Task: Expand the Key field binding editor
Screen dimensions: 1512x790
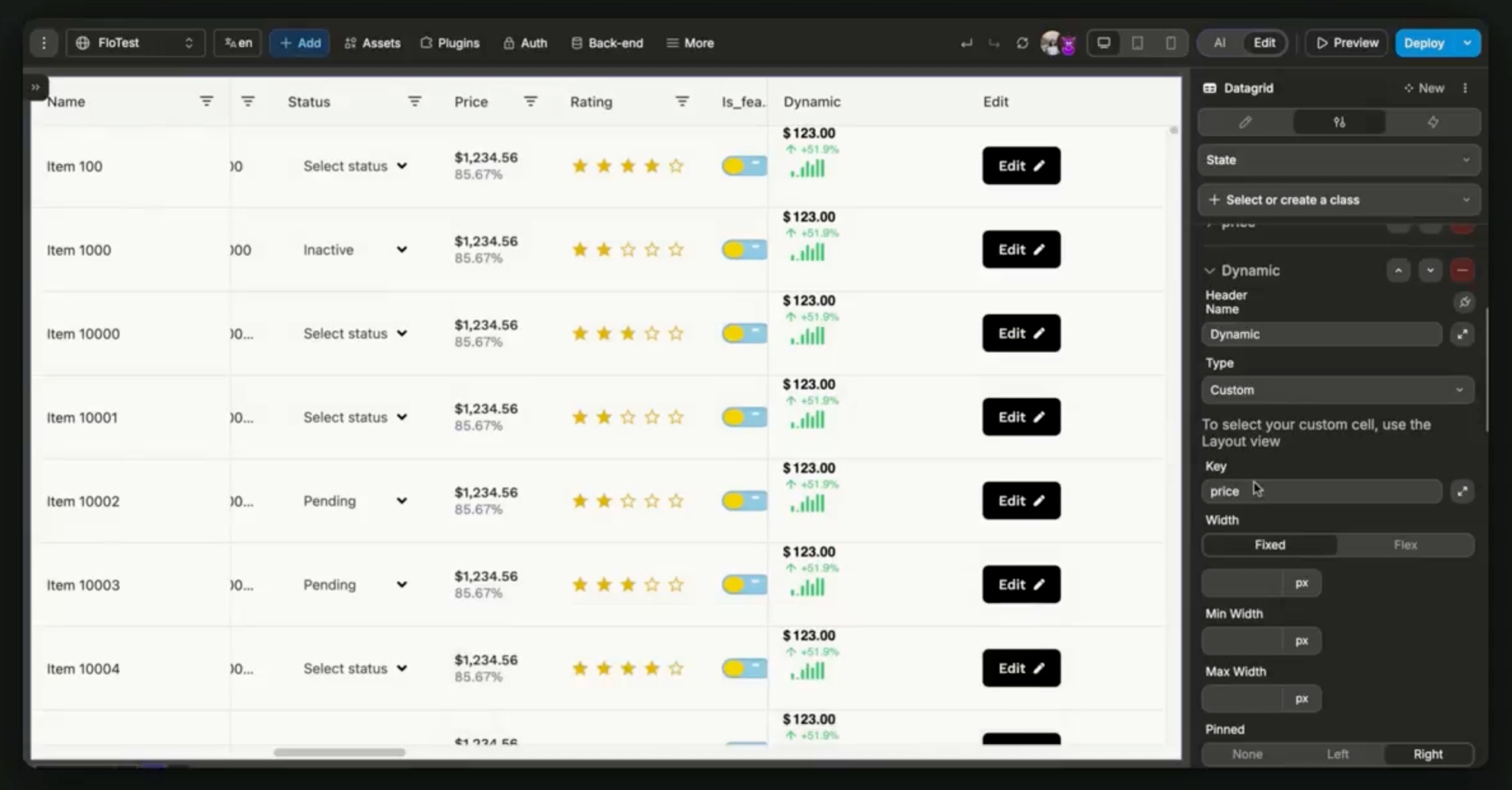Action: pos(1462,491)
